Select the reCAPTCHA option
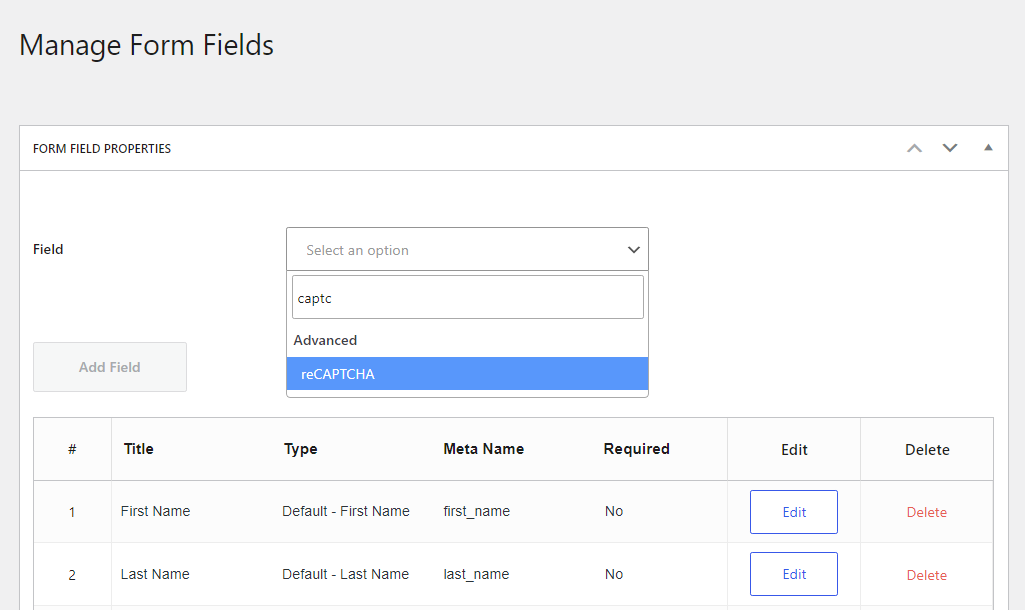This screenshot has height=610, width=1025. coord(467,374)
